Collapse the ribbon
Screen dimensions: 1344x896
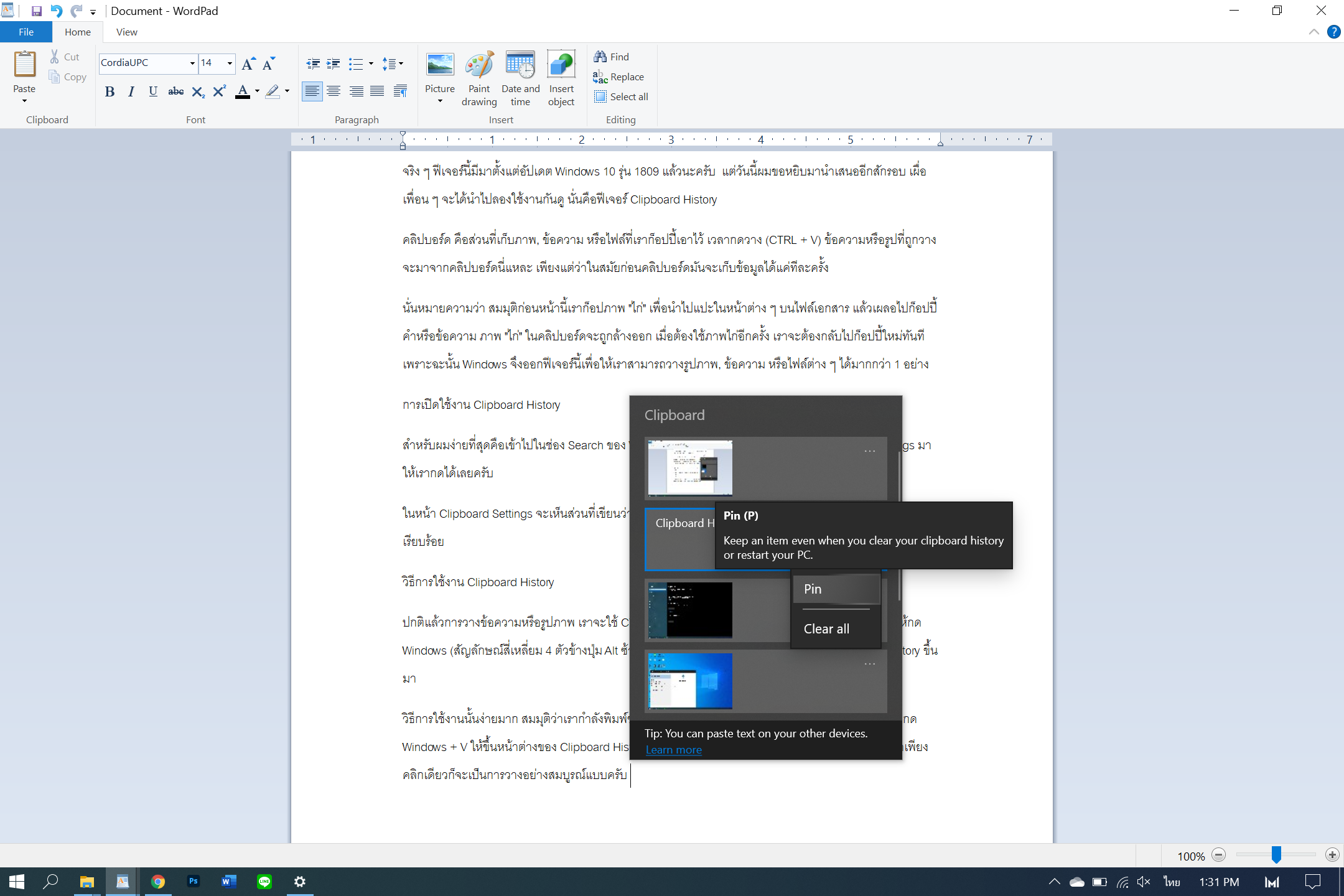[x=1314, y=32]
